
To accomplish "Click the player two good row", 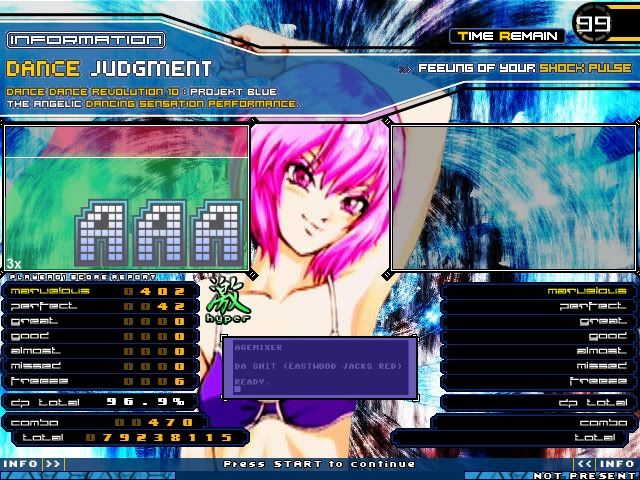I will (539, 336).
